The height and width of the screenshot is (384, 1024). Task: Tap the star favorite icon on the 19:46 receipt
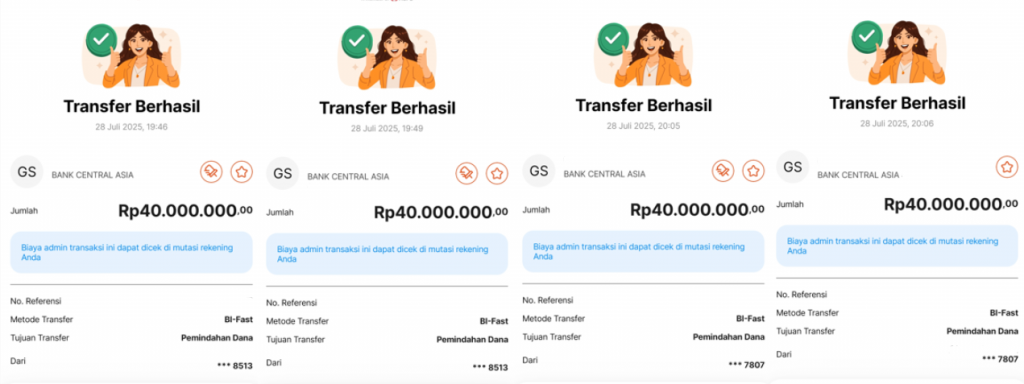click(x=242, y=172)
